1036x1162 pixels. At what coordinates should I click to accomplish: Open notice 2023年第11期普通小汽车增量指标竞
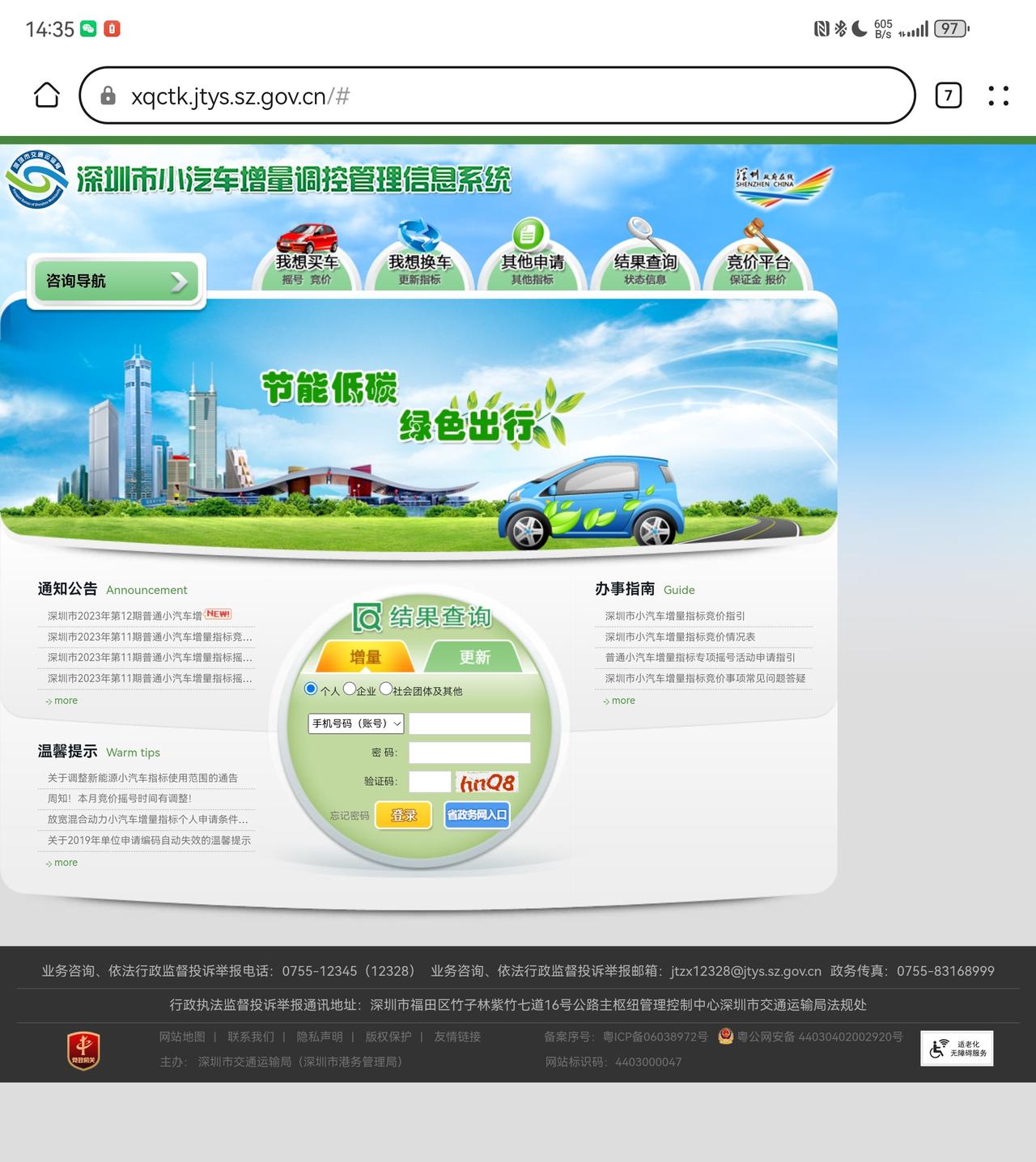(150, 637)
